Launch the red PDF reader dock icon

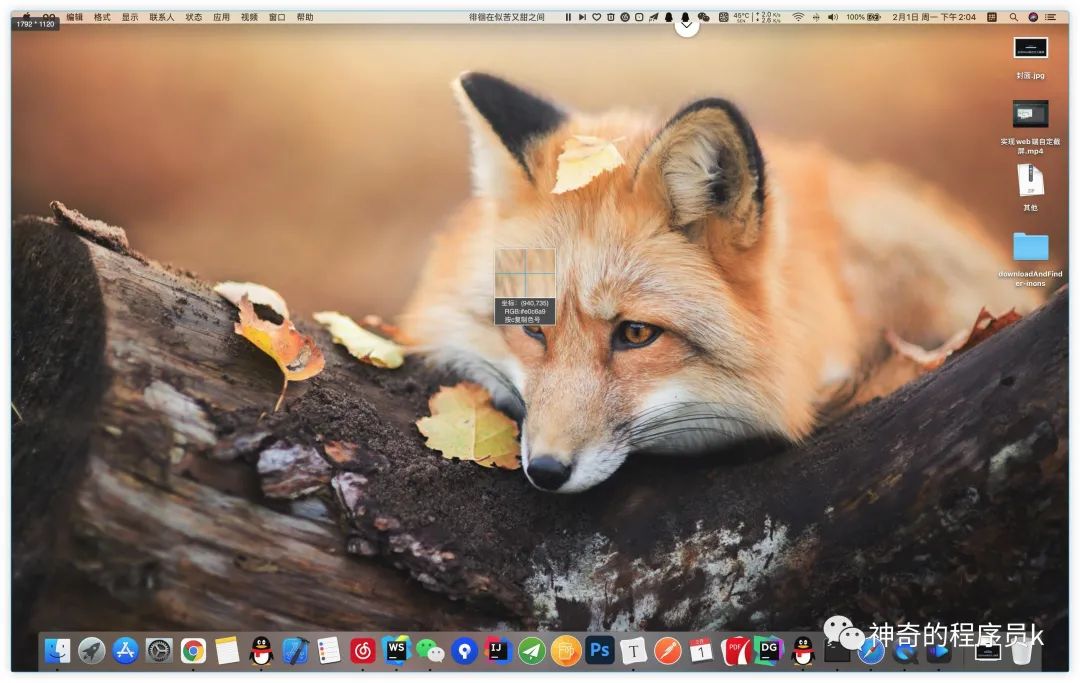click(x=736, y=651)
